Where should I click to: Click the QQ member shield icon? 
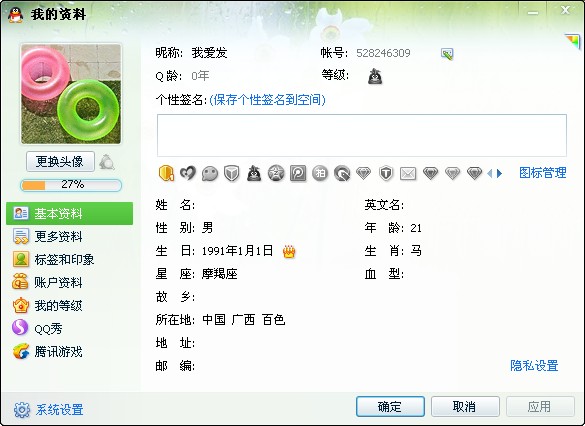pyautogui.click(x=166, y=173)
